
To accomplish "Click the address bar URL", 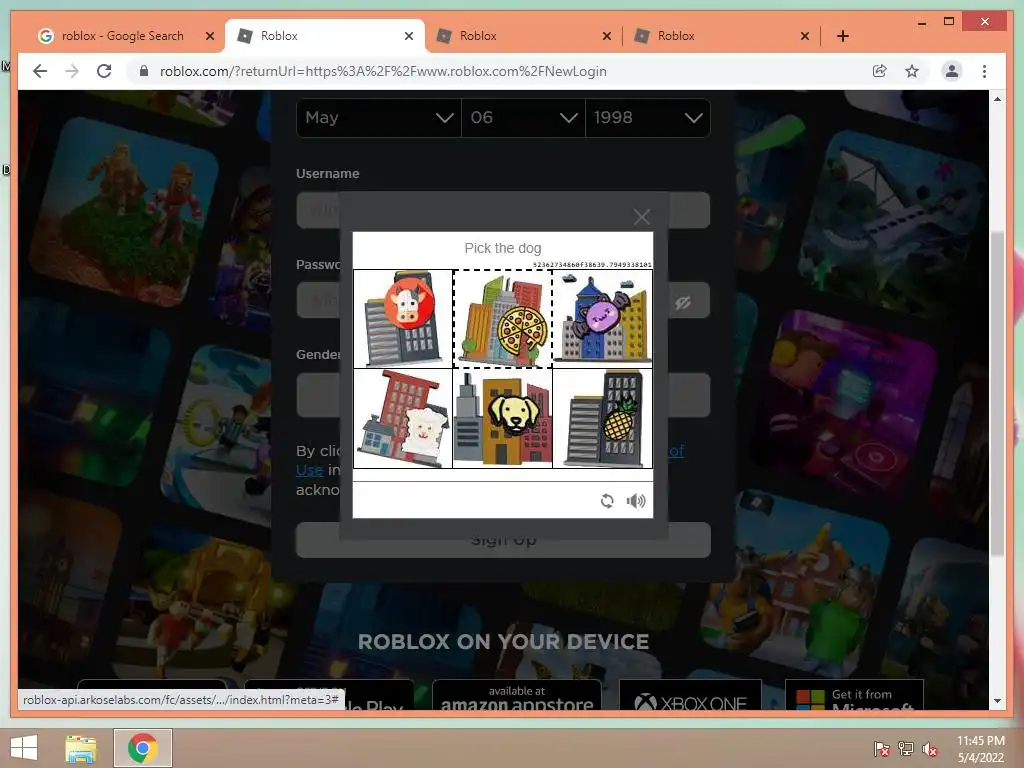I will coord(383,71).
